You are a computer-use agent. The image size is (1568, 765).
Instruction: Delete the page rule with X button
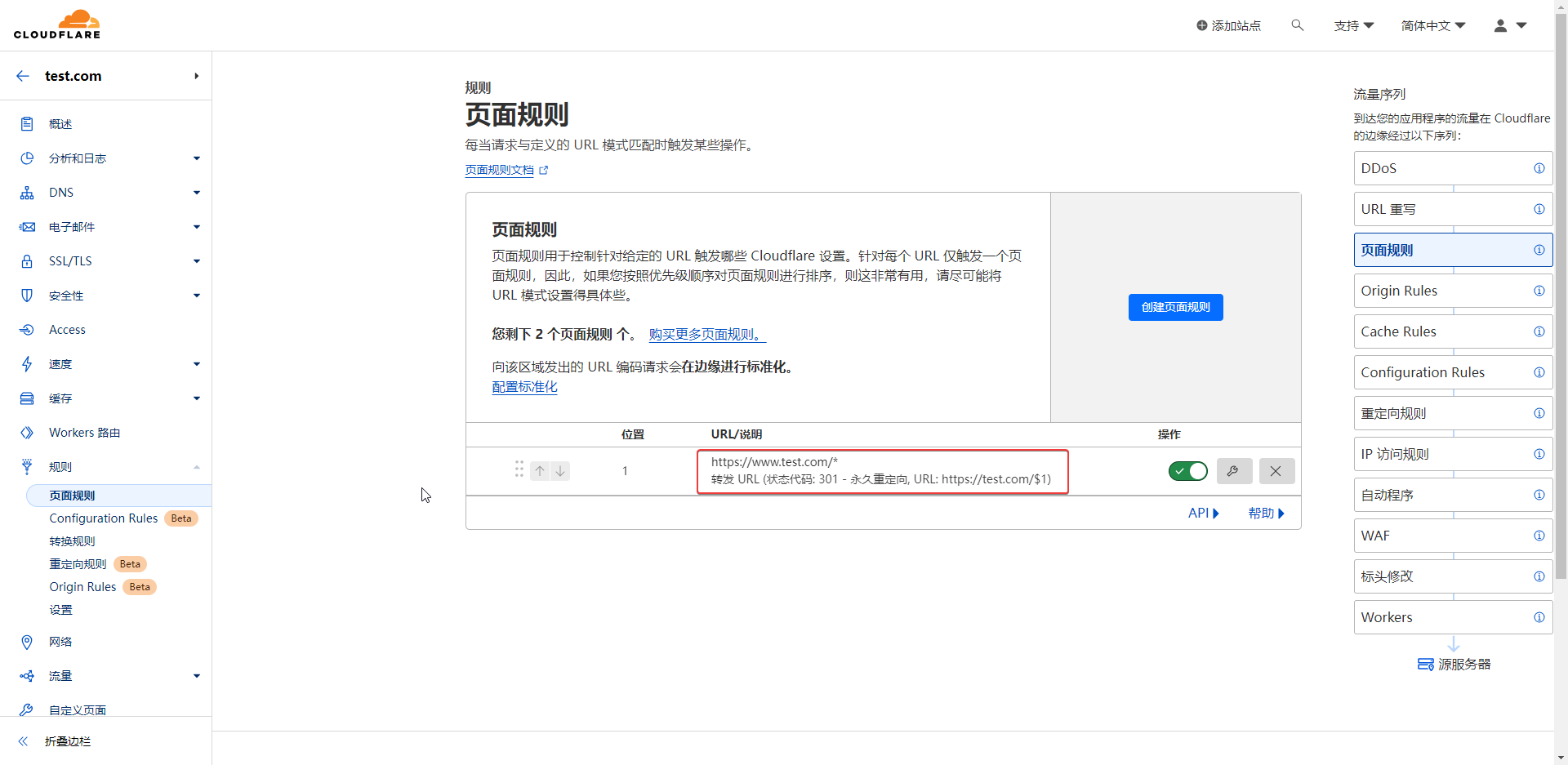coord(1276,471)
